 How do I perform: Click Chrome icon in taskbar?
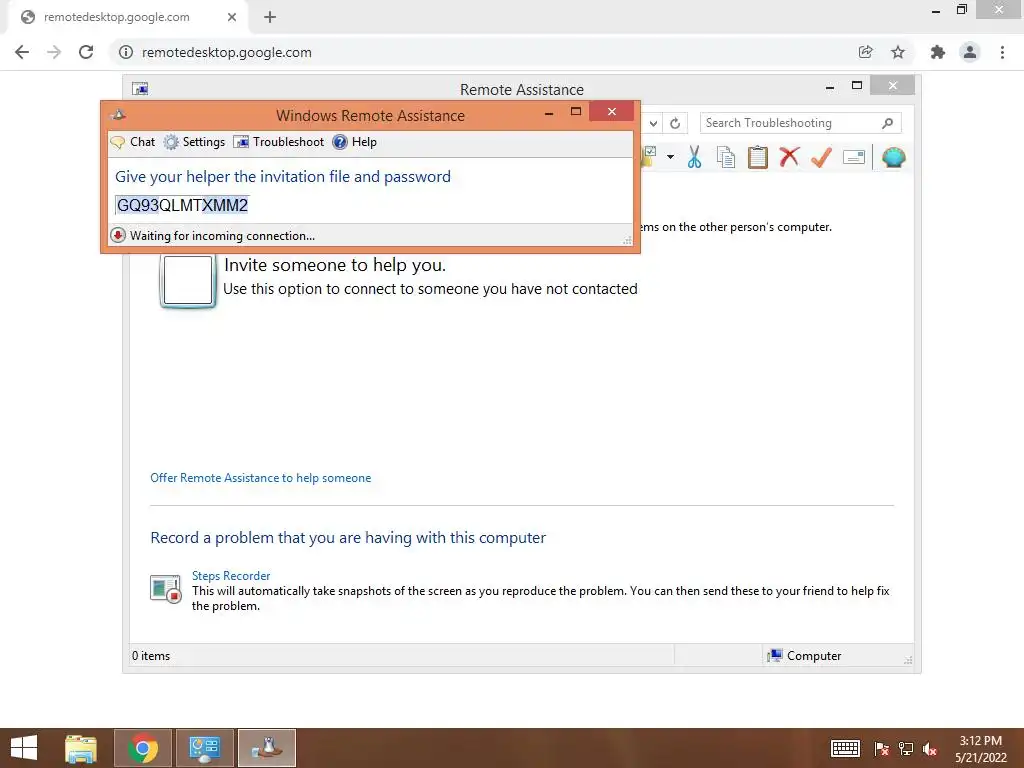pyautogui.click(x=143, y=748)
